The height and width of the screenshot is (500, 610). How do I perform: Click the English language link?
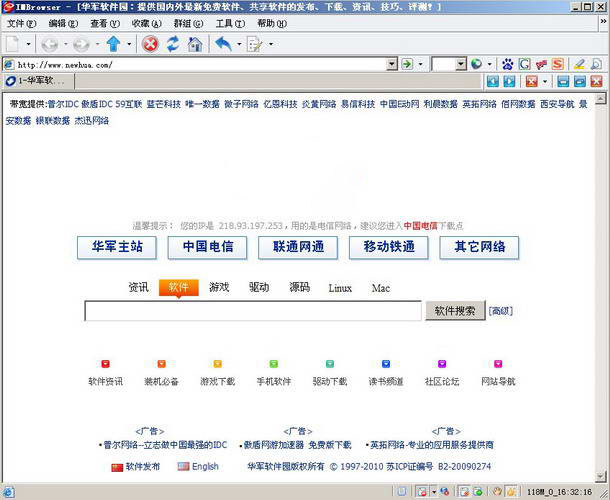coord(205,466)
